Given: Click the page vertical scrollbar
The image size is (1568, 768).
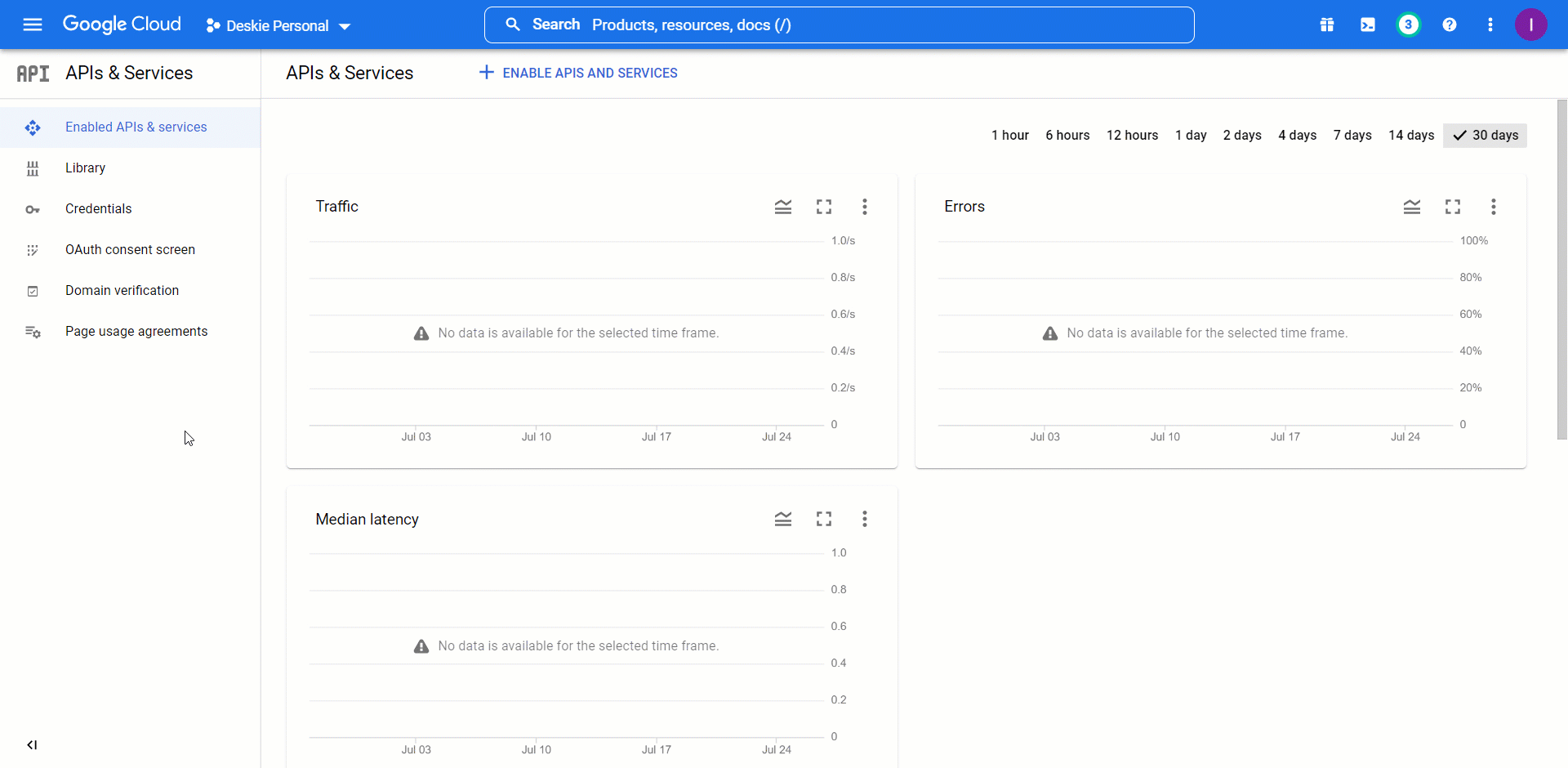Looking at the screenshot, I should (1561, 270).
